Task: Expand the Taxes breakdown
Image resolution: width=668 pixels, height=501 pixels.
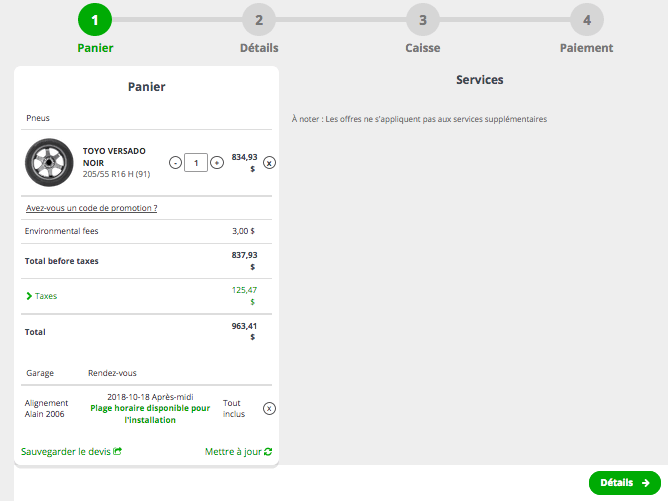Action: [x=41, y=296]
